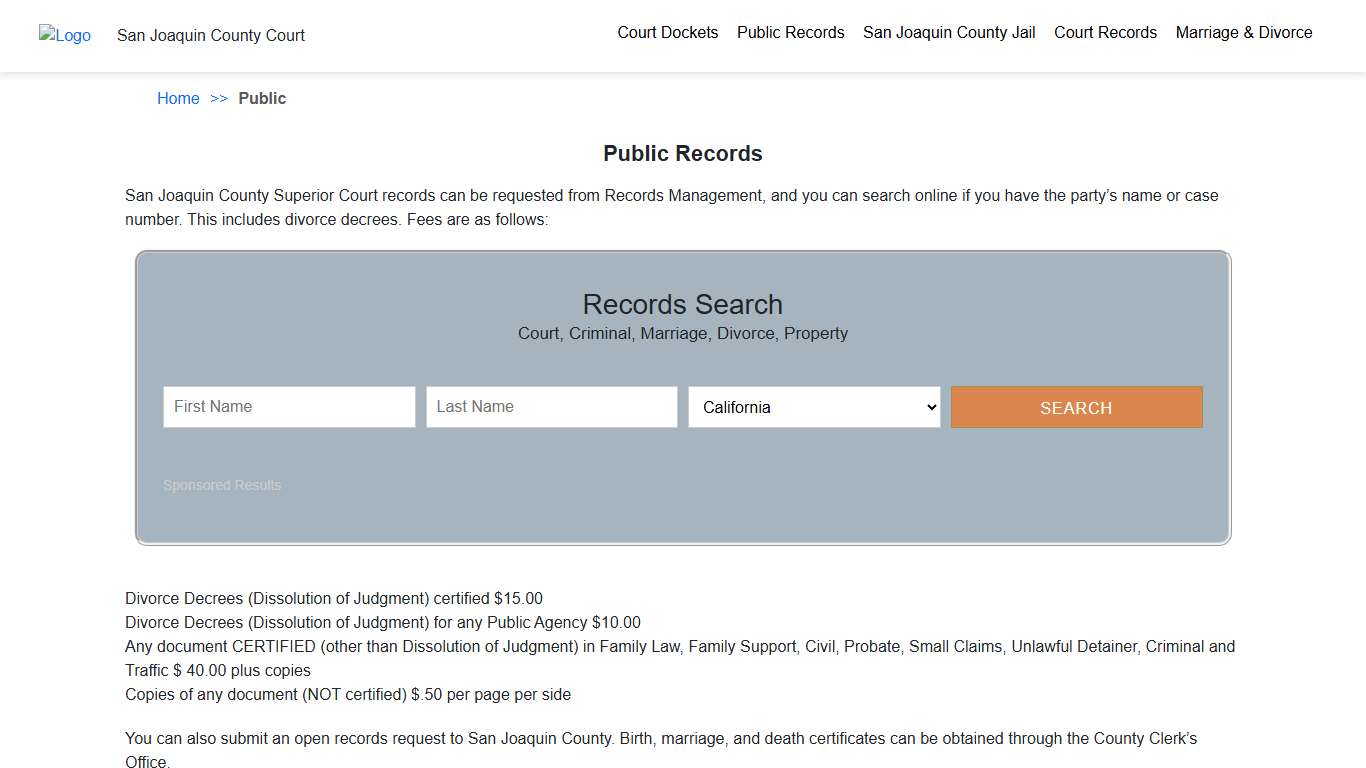This screenshot has height=768, width=1366.
Task: Click the Sponsored Results label
Action: [221, 485]
